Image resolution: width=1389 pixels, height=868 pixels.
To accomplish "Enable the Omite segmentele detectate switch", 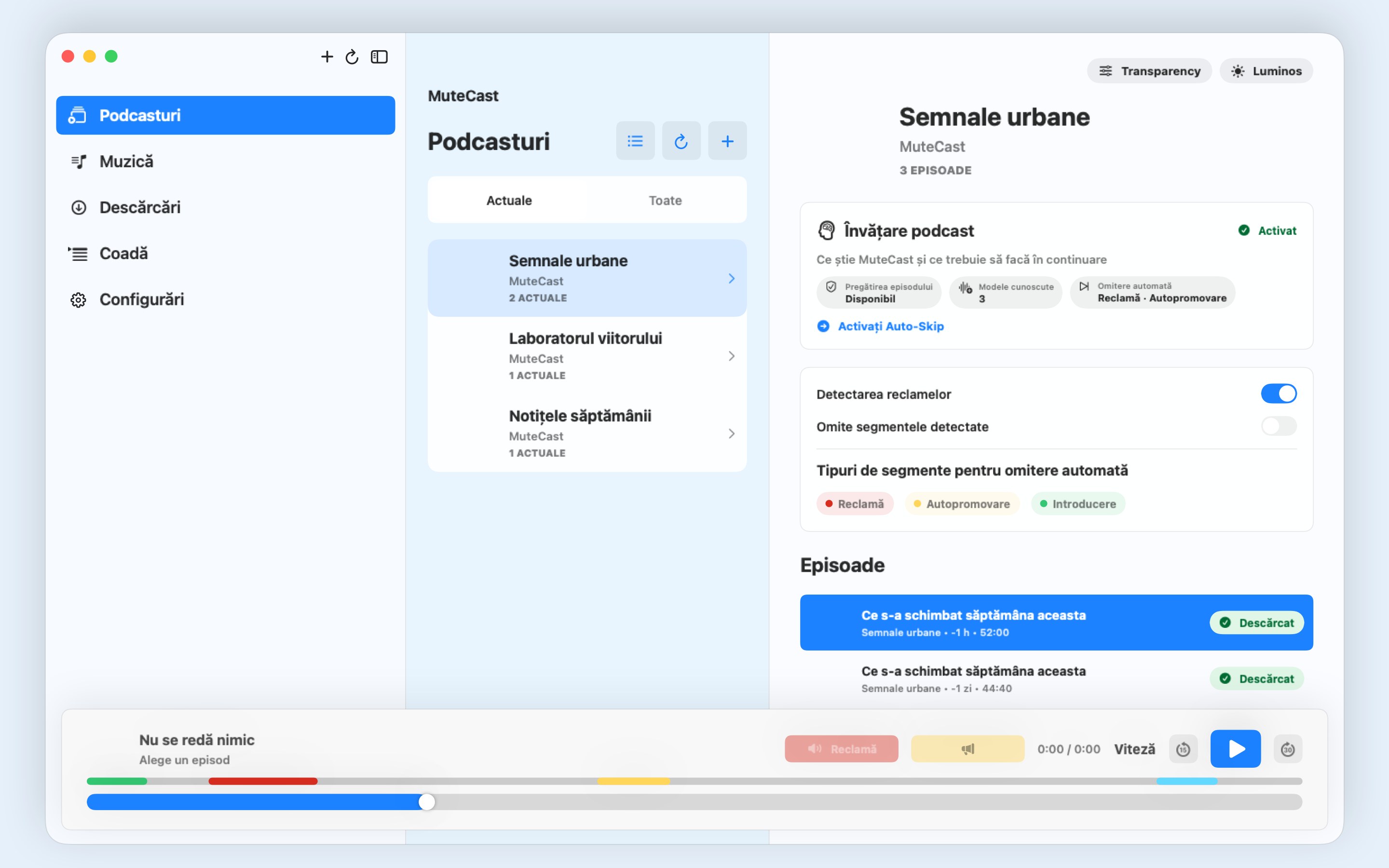I will [x=1278, y=426].
